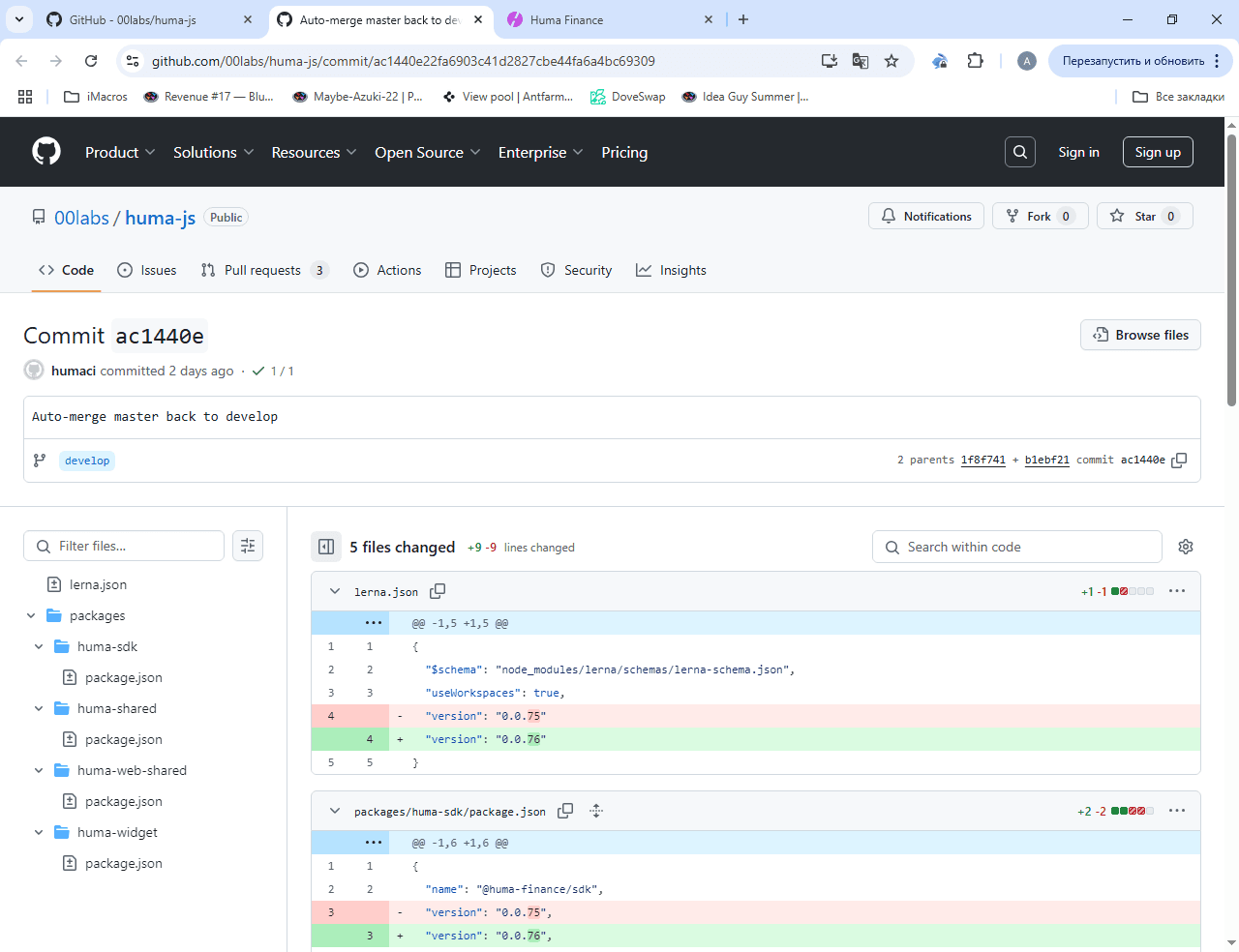Open the Open Source dropdown menu
Screen dimensions: 1239x952
428,152
